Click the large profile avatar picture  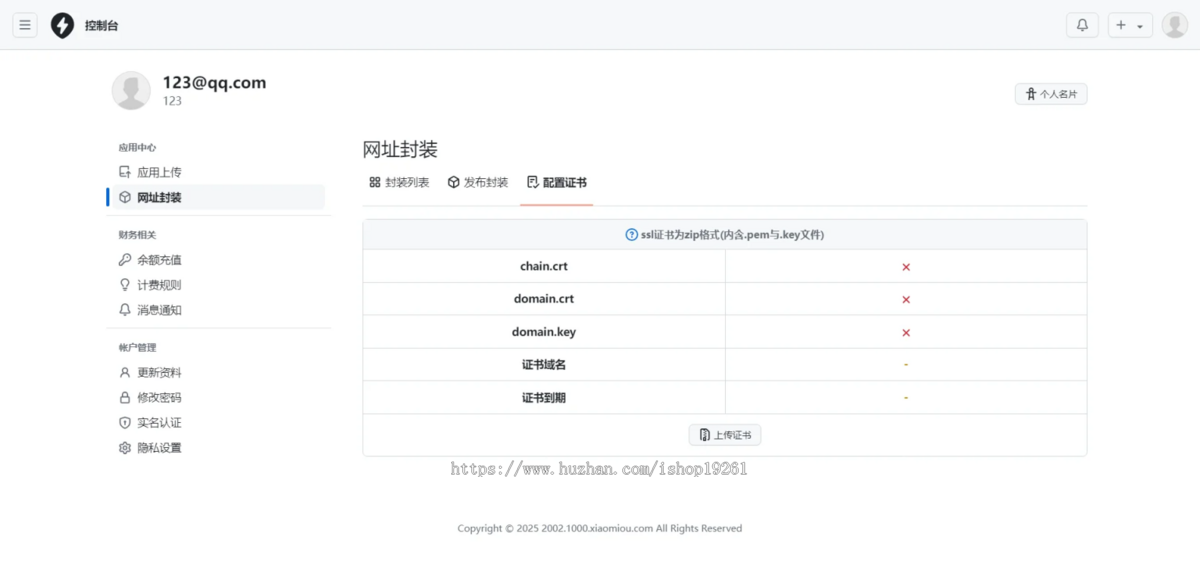click(x=131, y=90)
